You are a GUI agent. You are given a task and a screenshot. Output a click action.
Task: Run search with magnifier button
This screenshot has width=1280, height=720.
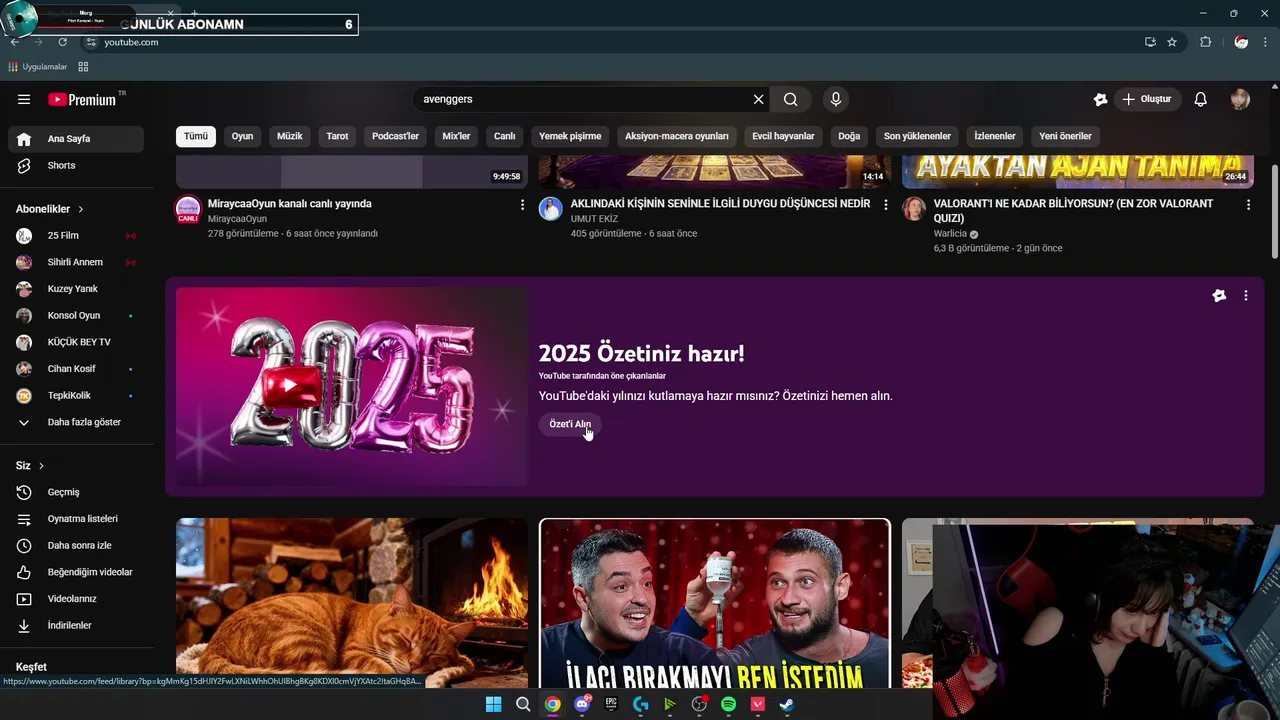click(790, 99)
